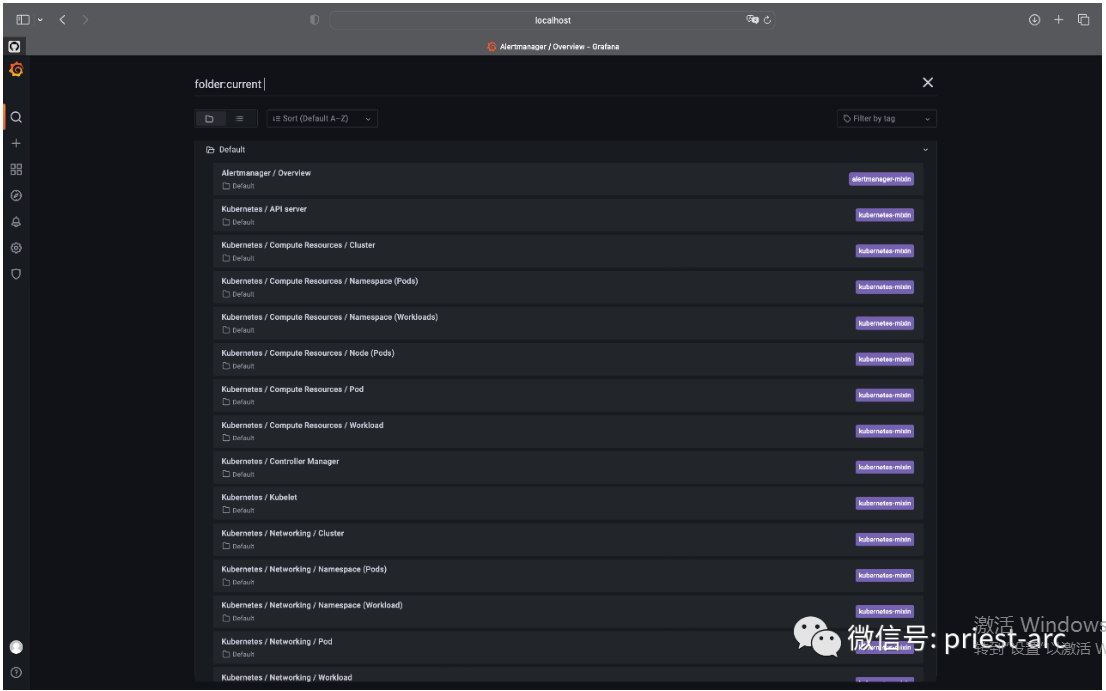Open a new Safari tab
1106x691 pixels.
click(x=1059, y=20)
